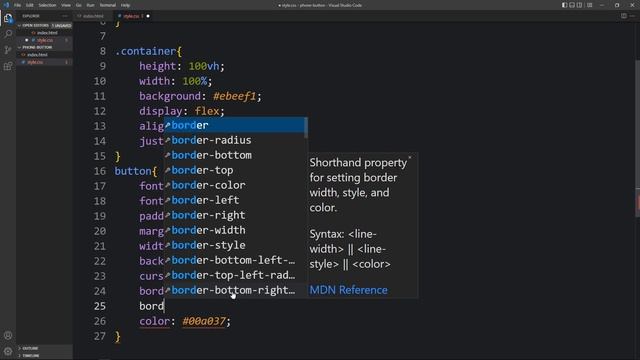Viewport: 640px width, 360px height.
Task: Choose 'border-color' suggestion
Action: click(234, 185)
